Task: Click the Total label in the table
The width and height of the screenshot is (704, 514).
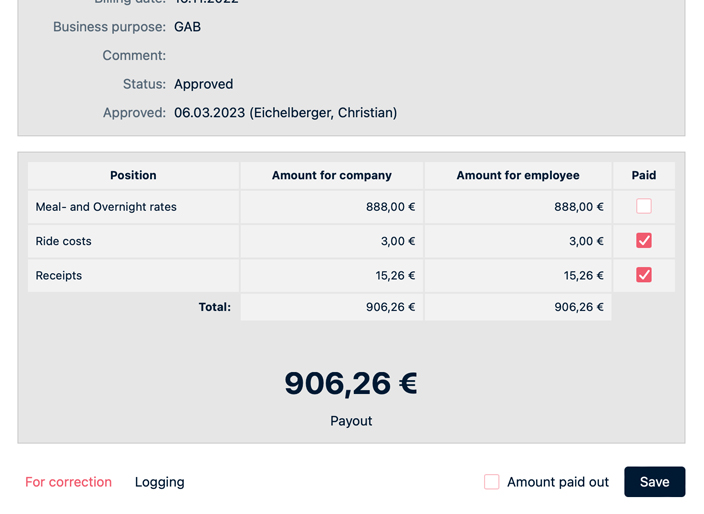Action: tap(214, 307)
